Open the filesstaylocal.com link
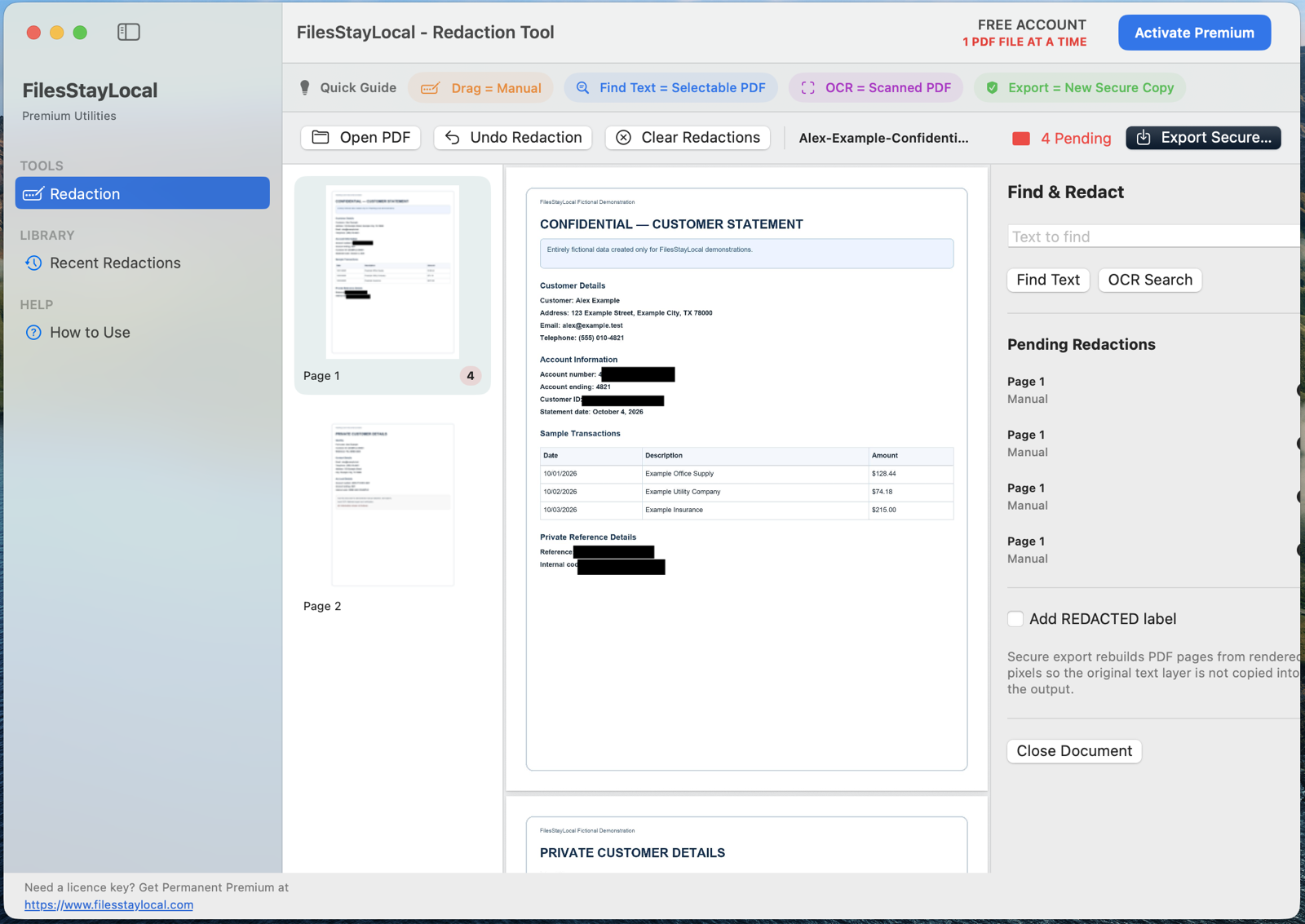1305x924 pixels. click(x=108, y=904)
